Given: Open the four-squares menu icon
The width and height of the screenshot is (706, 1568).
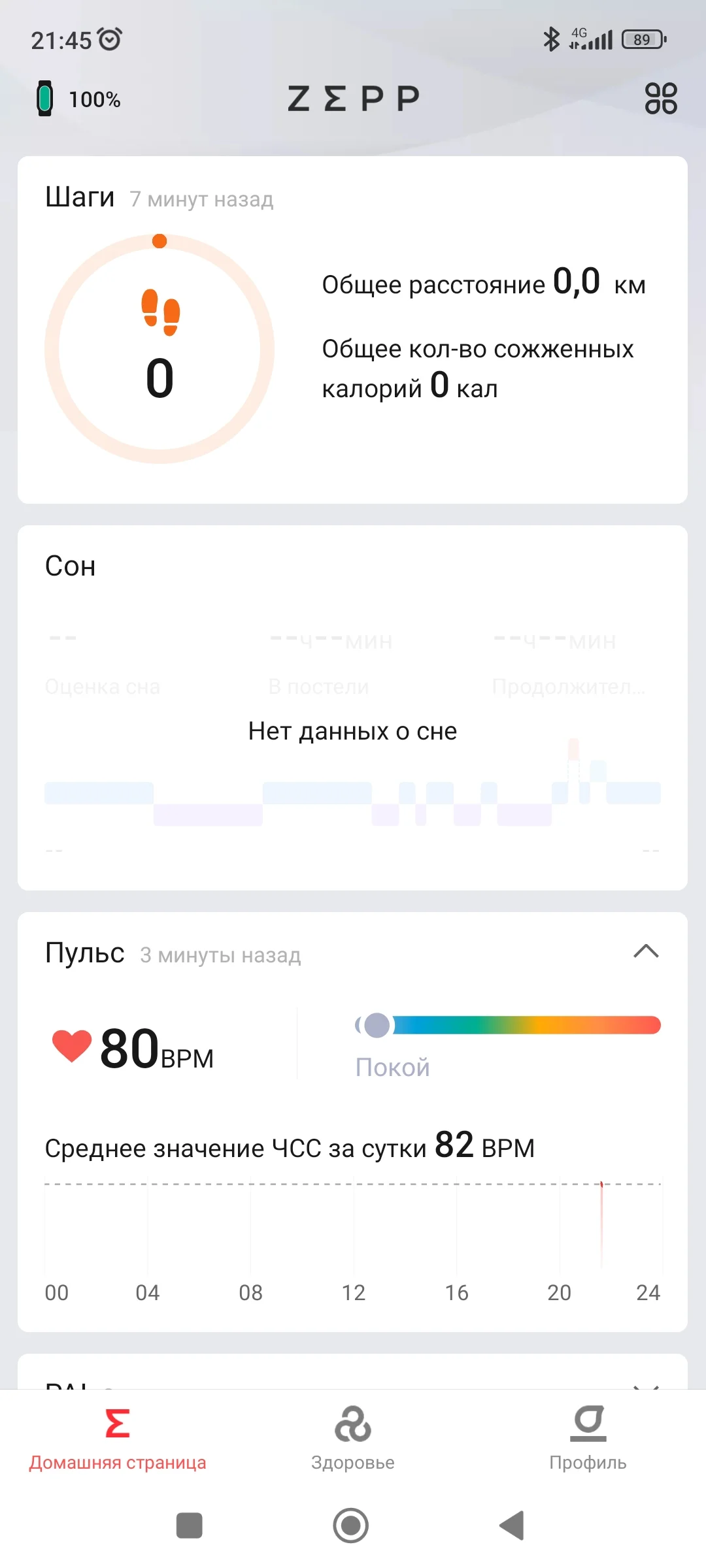Looking at the screenshot, I should click(660, 99).
